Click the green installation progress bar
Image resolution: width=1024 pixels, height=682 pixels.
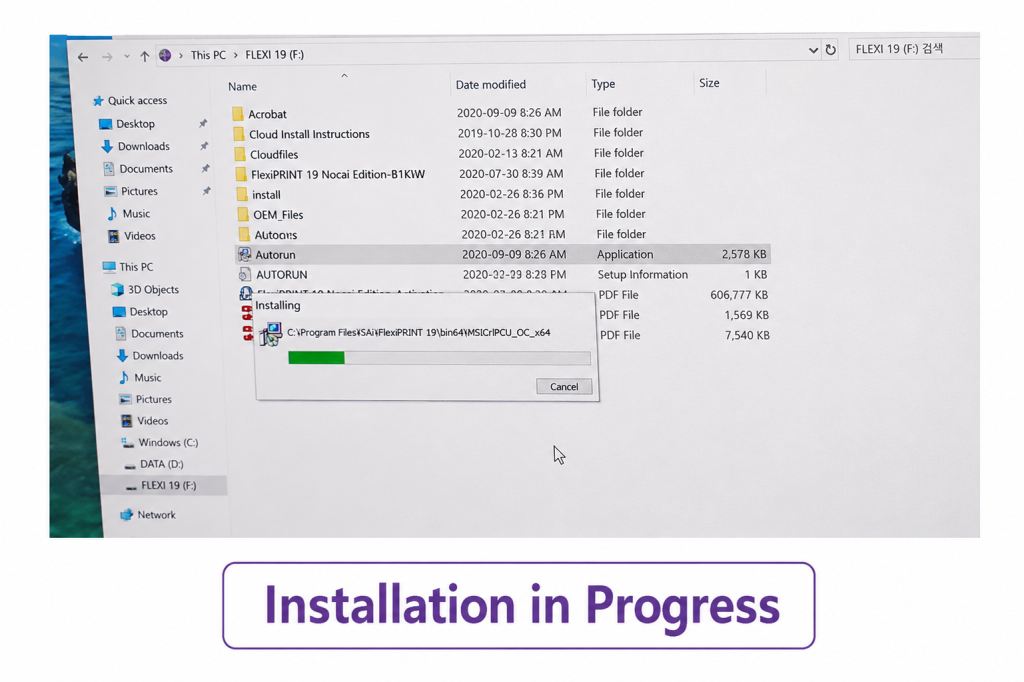point(316,357)
